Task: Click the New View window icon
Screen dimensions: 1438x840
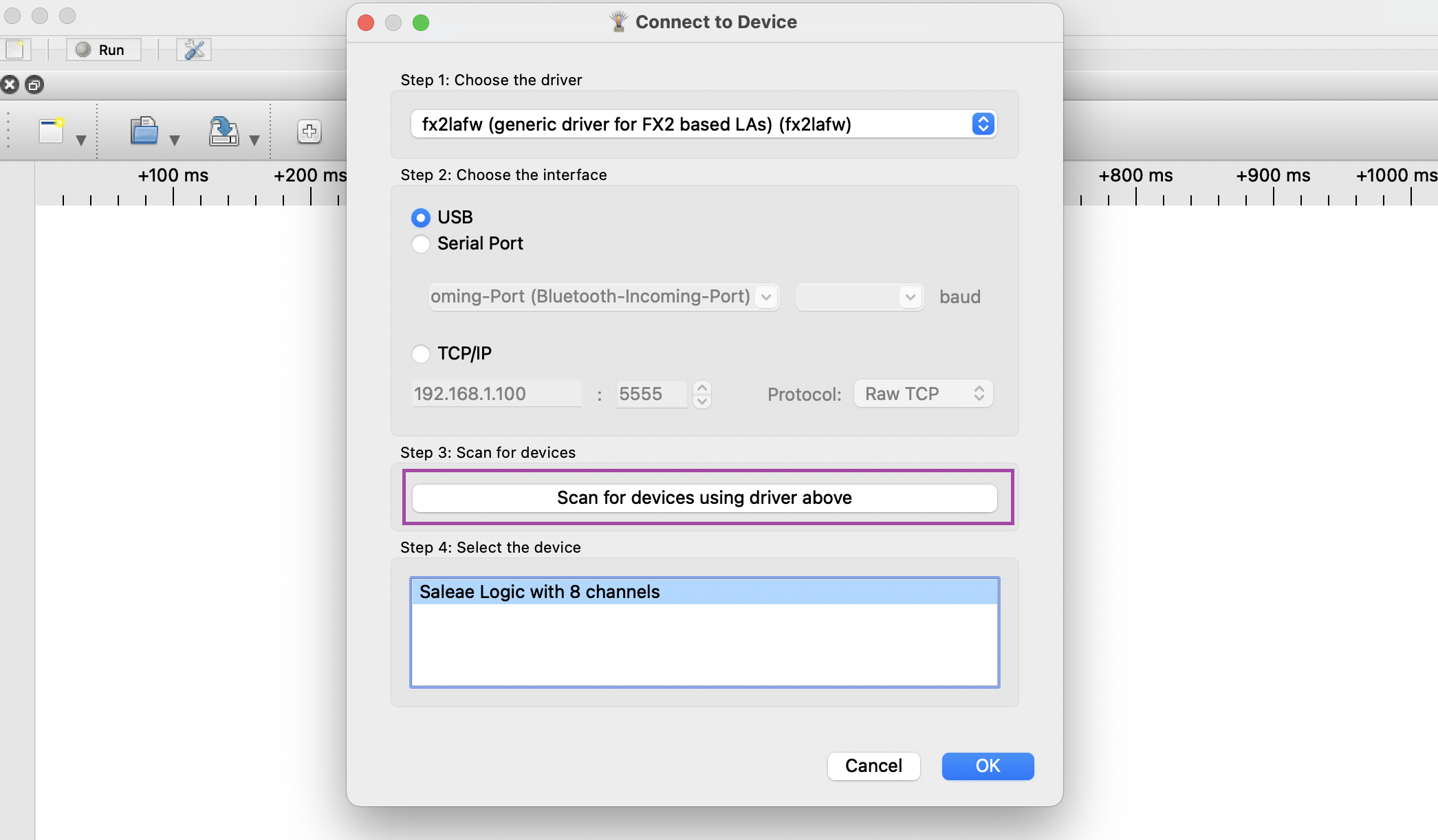Action: coord(52,131)
